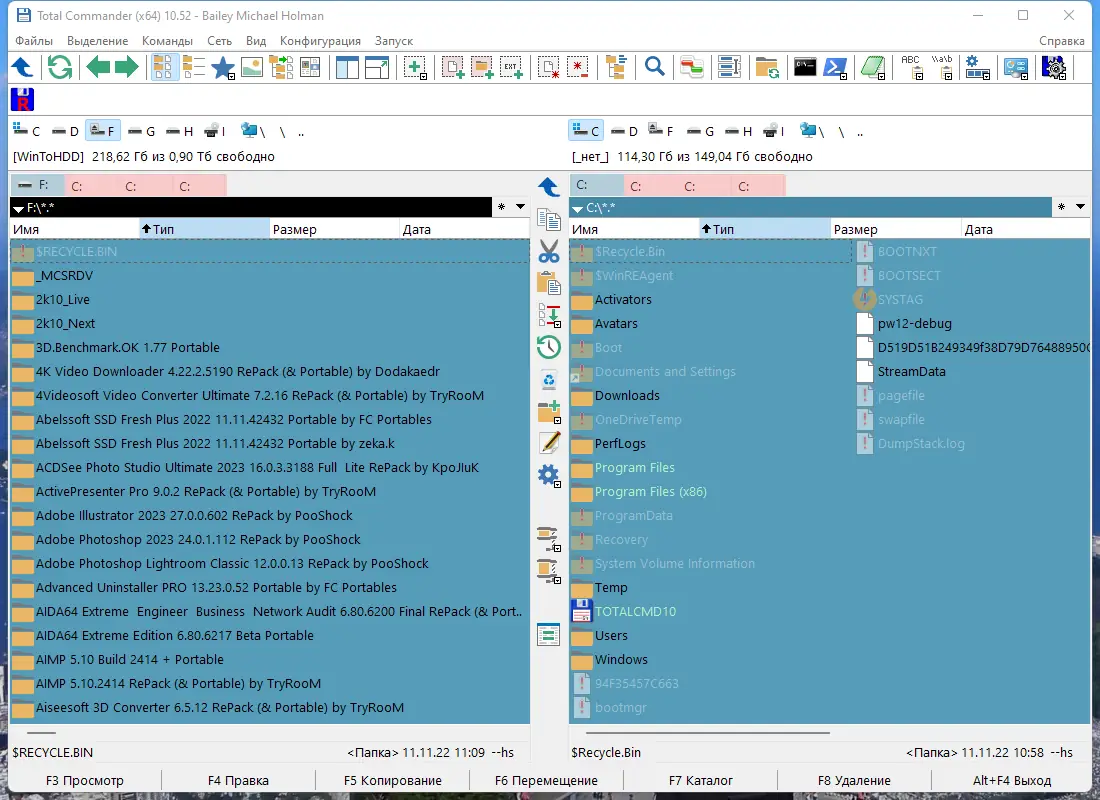Switch to left panel F: tab
The width and height of the screenshot is (1100, 800).
[x=38, y=185]
